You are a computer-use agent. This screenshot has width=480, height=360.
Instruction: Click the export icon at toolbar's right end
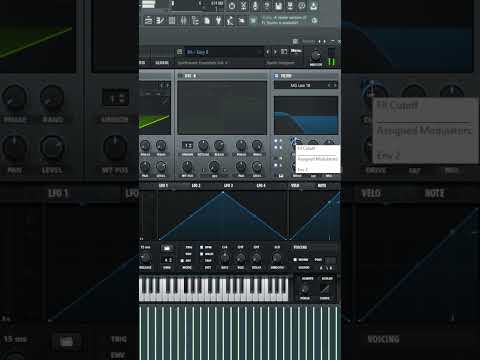tap(314, 6)
